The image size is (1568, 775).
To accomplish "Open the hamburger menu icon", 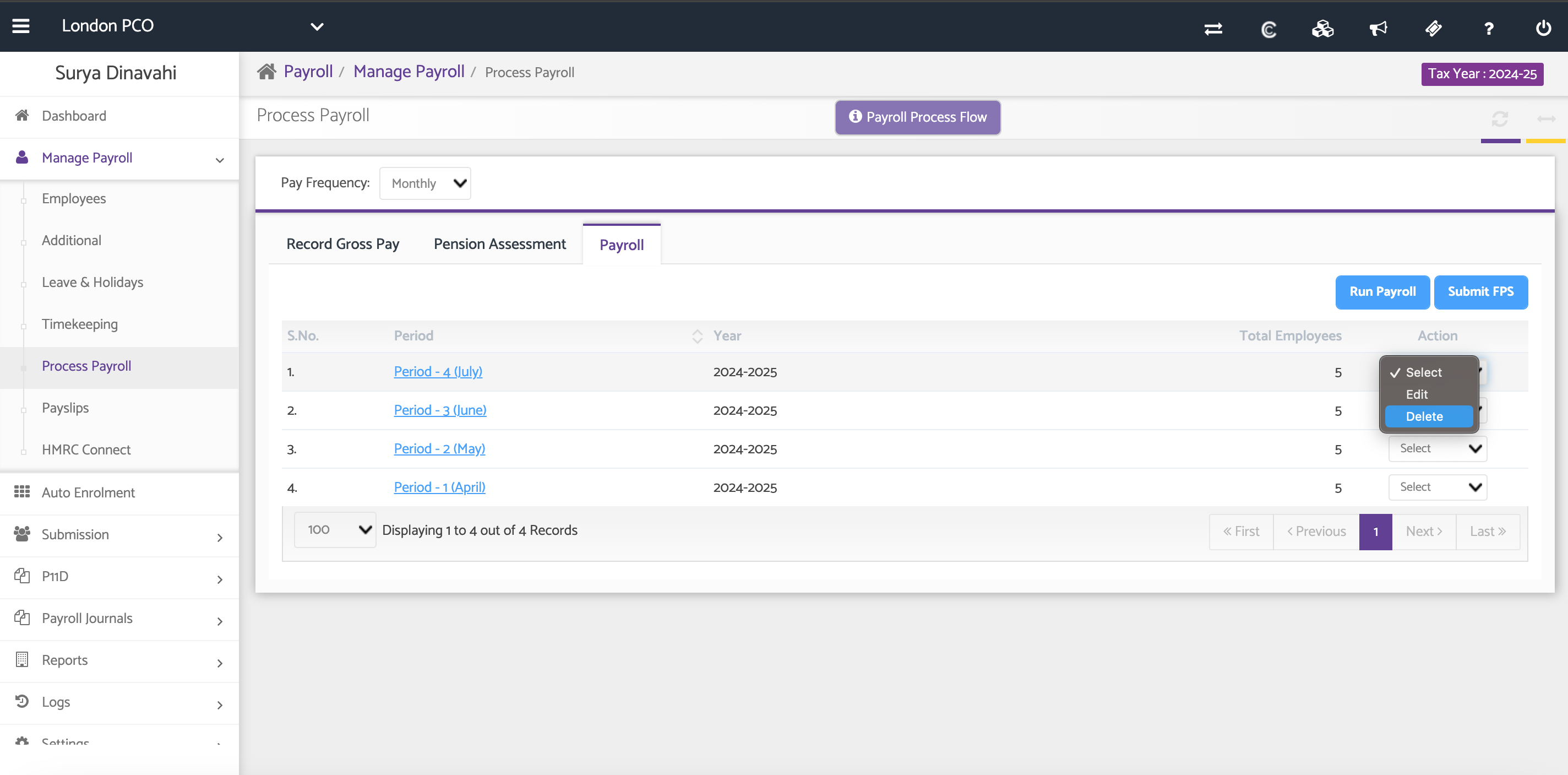I will (x=21, y=26).
